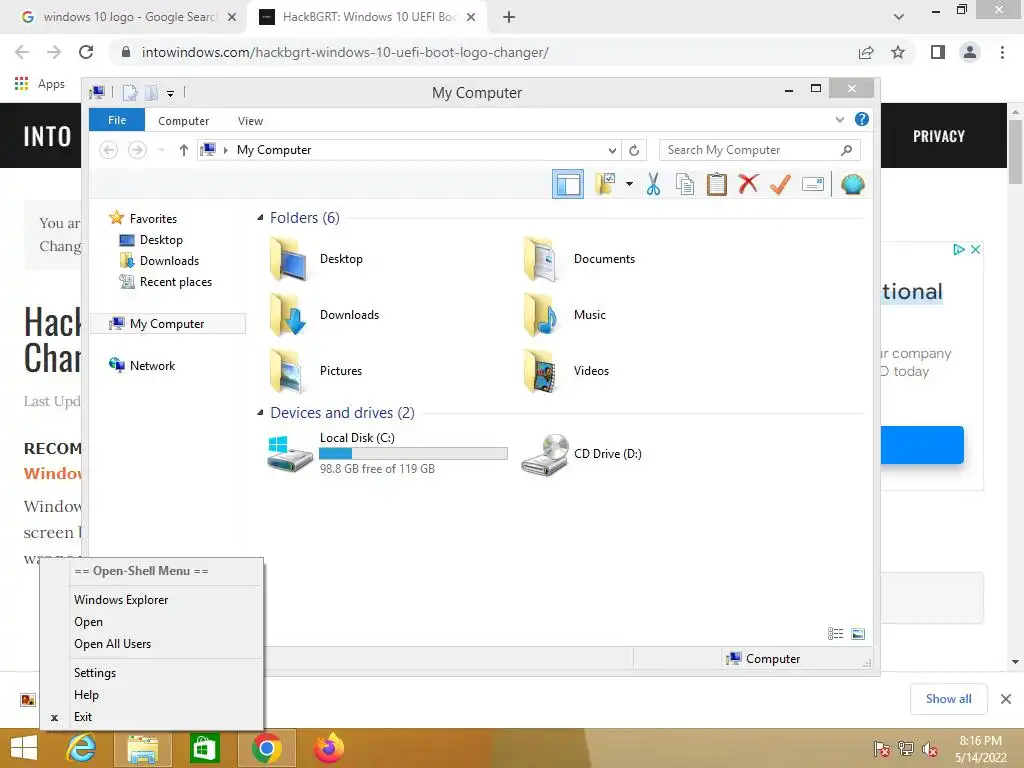Screen dimensions: 1024x768
Task: Collapse the Devices and drives group
Action: tap(260, 413)
